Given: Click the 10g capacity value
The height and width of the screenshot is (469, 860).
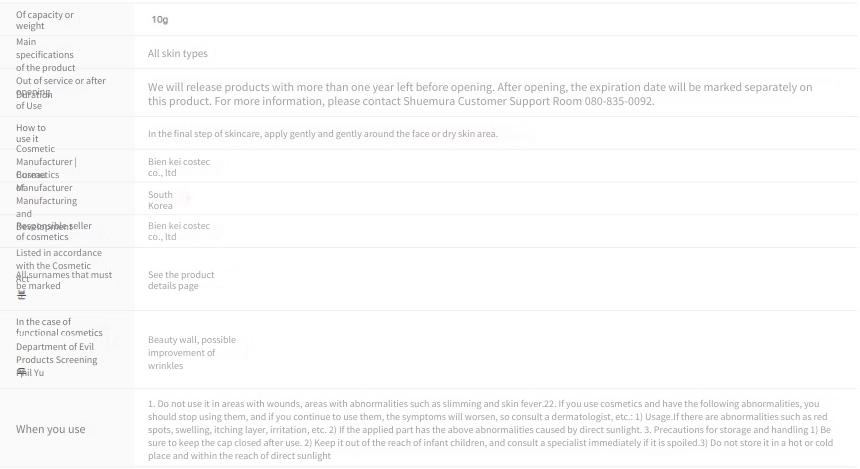Looking at the screenshot, I should coord(160,20).
